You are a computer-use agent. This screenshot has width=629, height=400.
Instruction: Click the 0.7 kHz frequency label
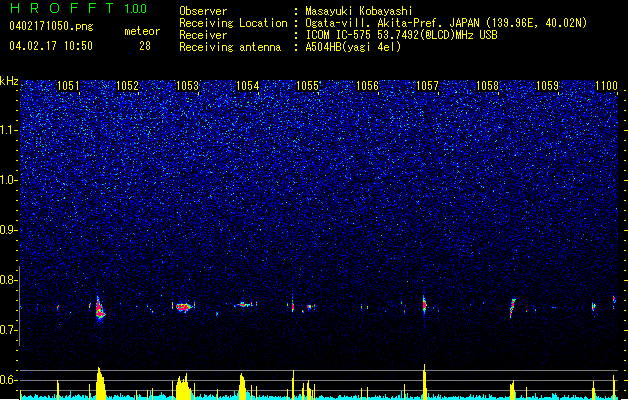pyautogui.click(x=9, y=330)
